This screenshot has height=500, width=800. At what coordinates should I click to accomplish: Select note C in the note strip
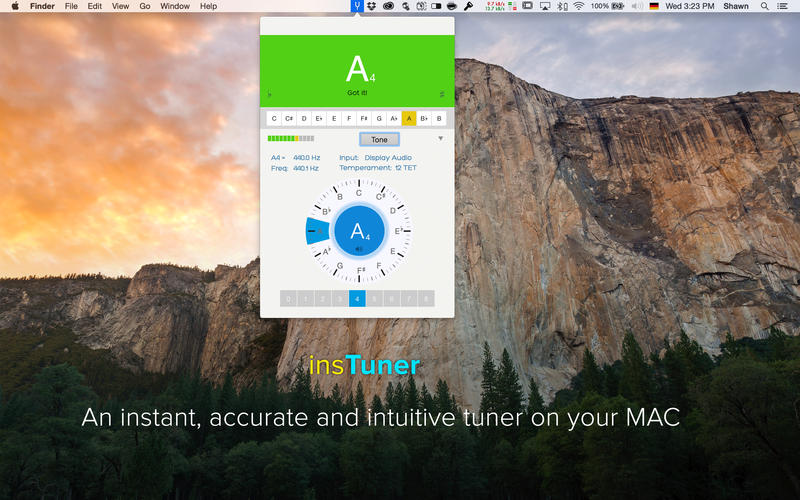tap(274, 118)
